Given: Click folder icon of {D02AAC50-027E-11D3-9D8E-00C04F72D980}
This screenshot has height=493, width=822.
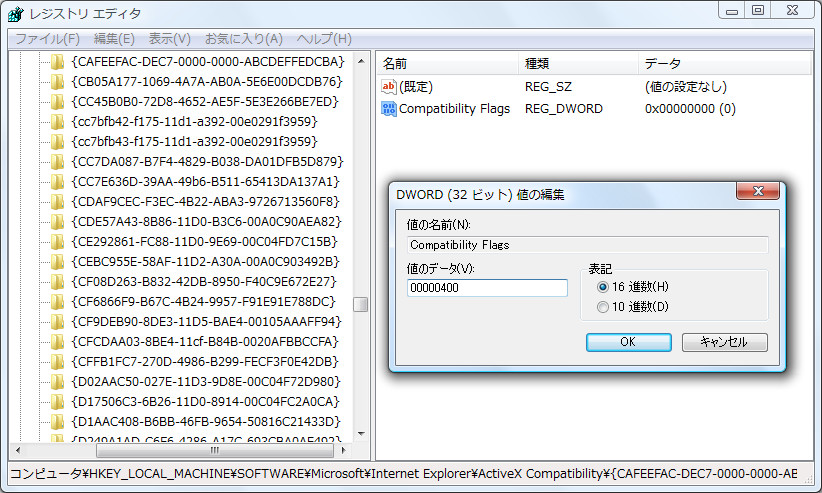Looking at the screenshot, I should point(57,382).
